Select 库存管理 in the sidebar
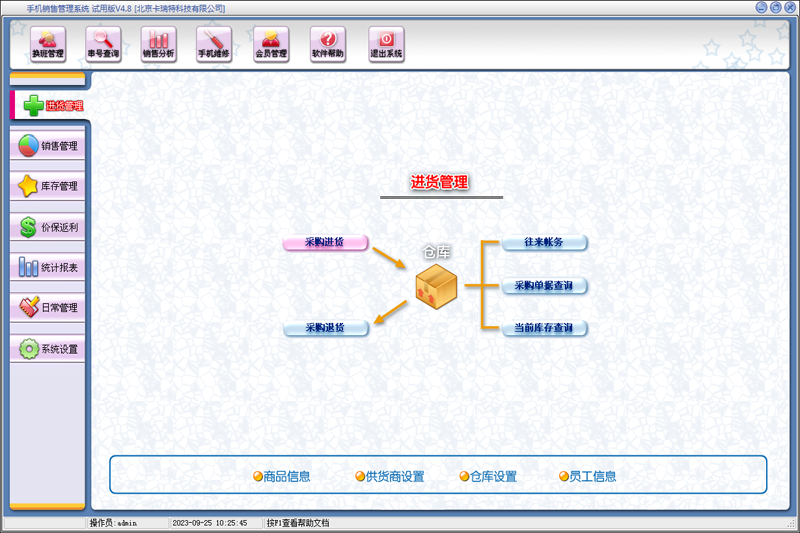The height and width of the screenshot is (533, 800). pos(47,186)
